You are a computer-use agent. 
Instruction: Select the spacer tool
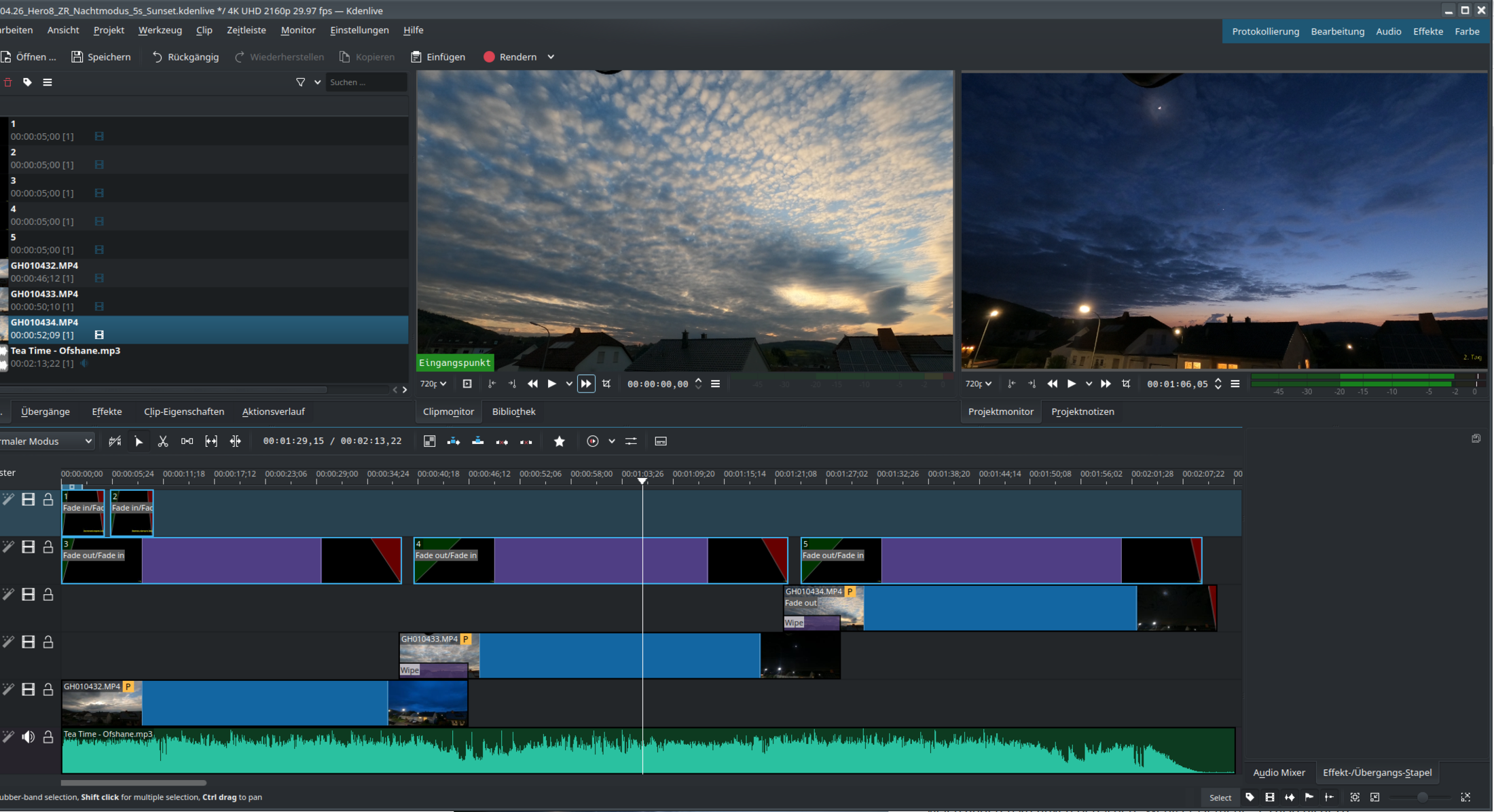click(x=187, y=441)
